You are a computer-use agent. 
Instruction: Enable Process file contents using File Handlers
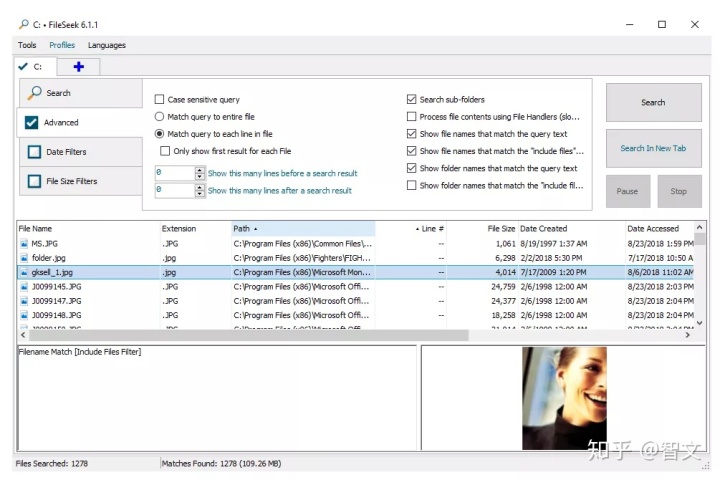[x=411, y=117]
